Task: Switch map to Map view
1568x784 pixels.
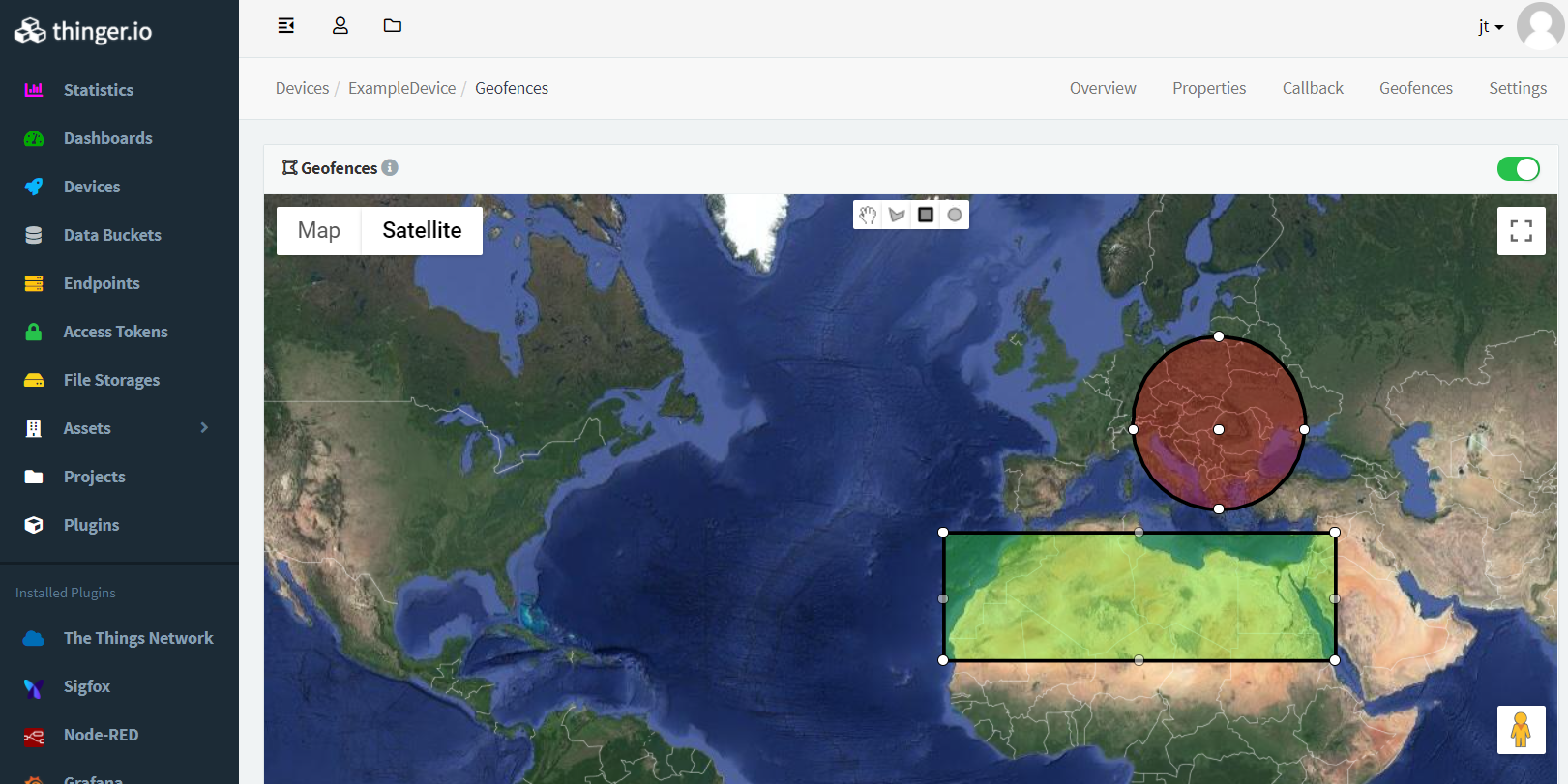Action: (319, 231)
